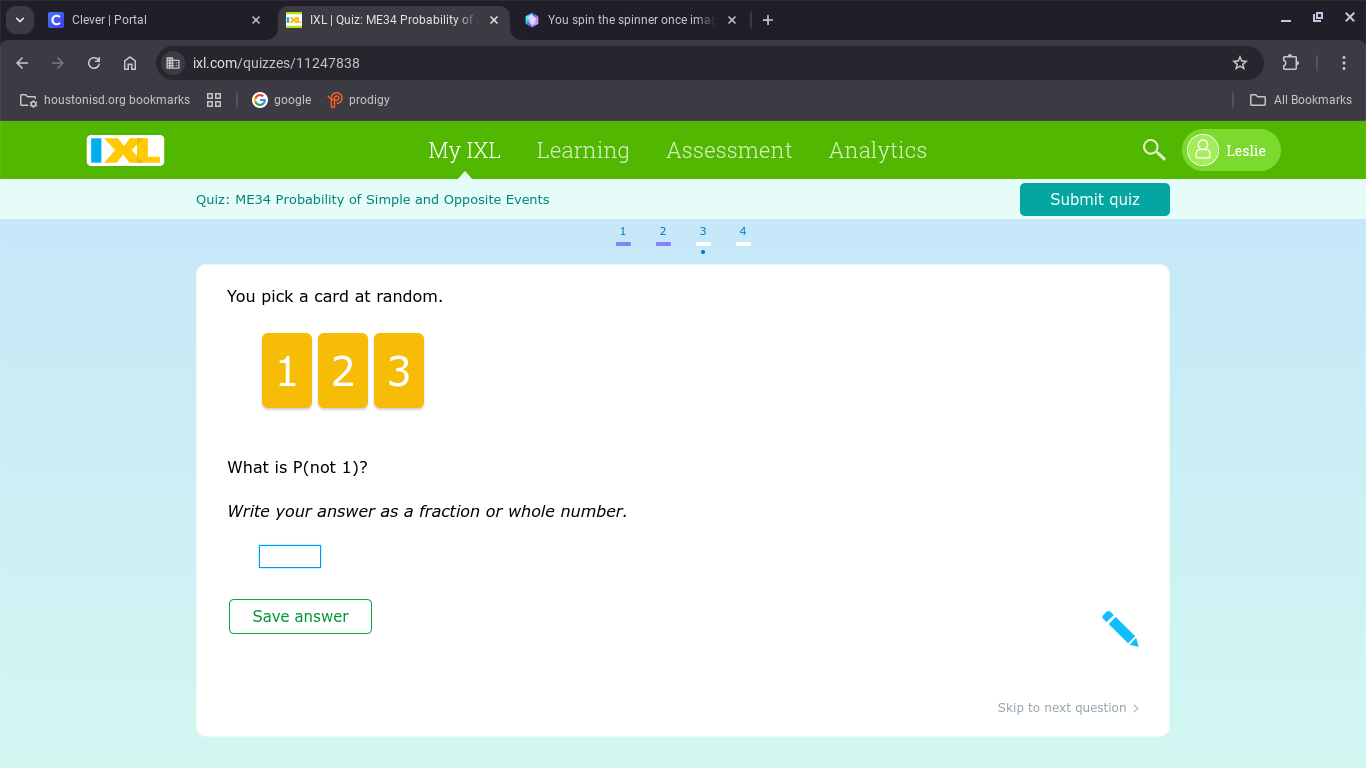Image resolution: width=1366 pixels, height=768 pixels.
Task: Open the search magnifier icon
Action: [1153, 150]
